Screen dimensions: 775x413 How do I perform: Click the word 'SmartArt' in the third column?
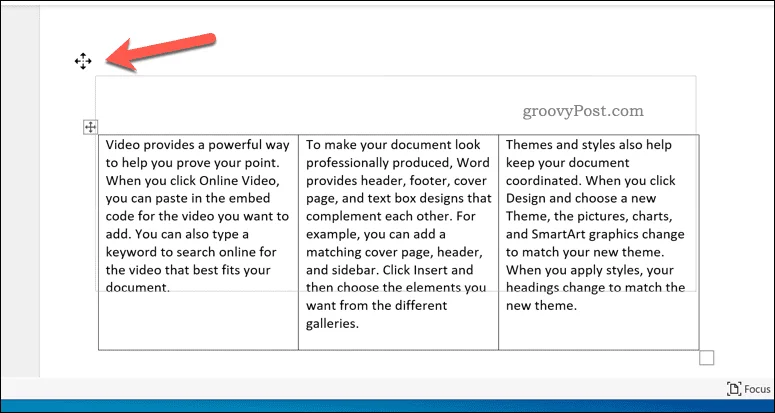550,234
